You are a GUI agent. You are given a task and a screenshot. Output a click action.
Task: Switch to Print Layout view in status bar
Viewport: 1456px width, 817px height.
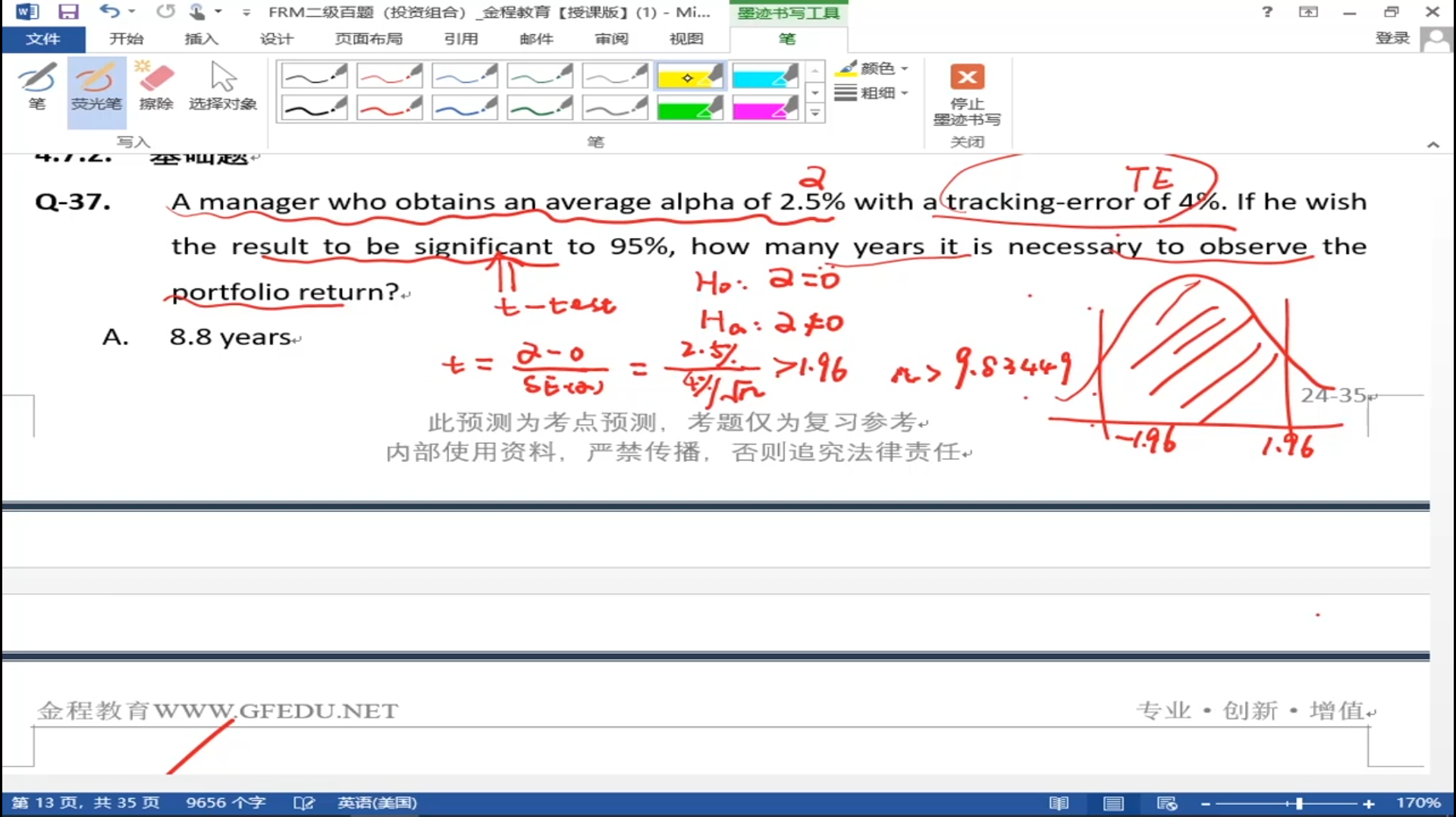[x=1113, y=803]
